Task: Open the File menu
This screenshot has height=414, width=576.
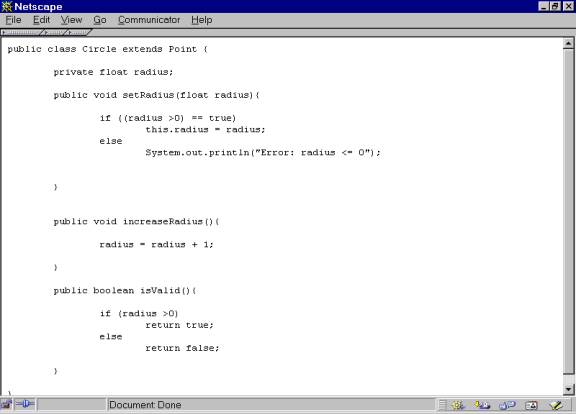Action: (14, 20)
